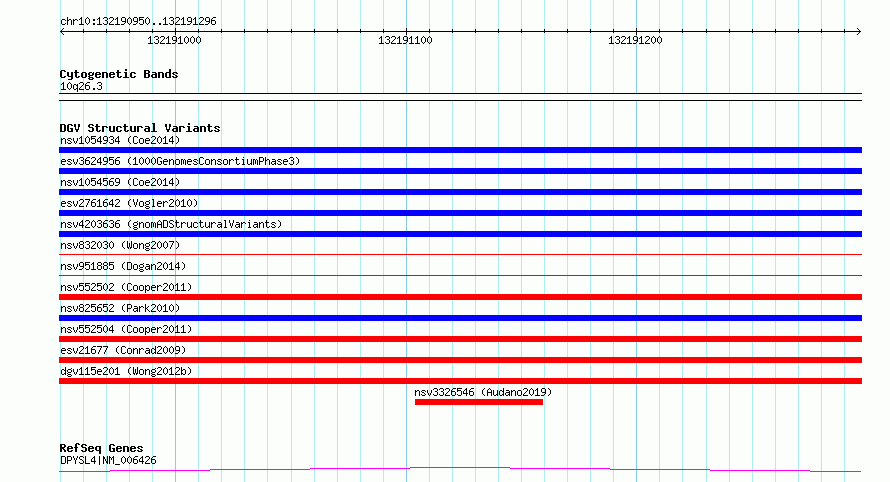Viewport: 890px width, 482px height.
Task: Click the red bar for esv21677
Action: 460,360
